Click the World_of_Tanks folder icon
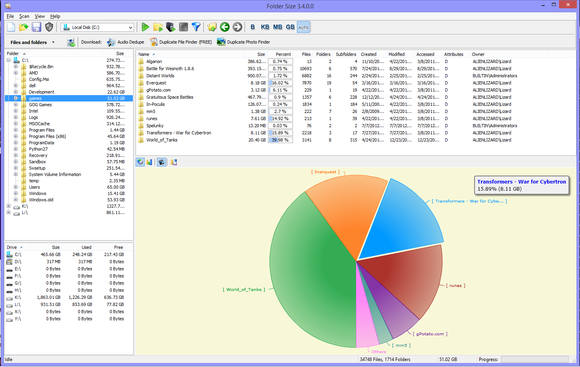Screen dimensions: 580x367 click(141, 140)
